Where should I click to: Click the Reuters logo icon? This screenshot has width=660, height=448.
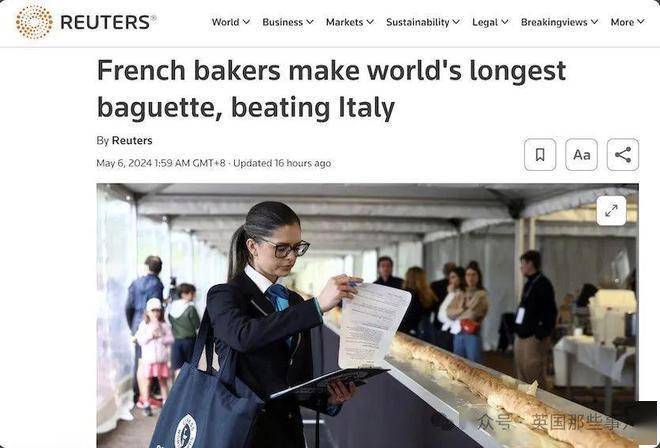click(x=34, y=22)
